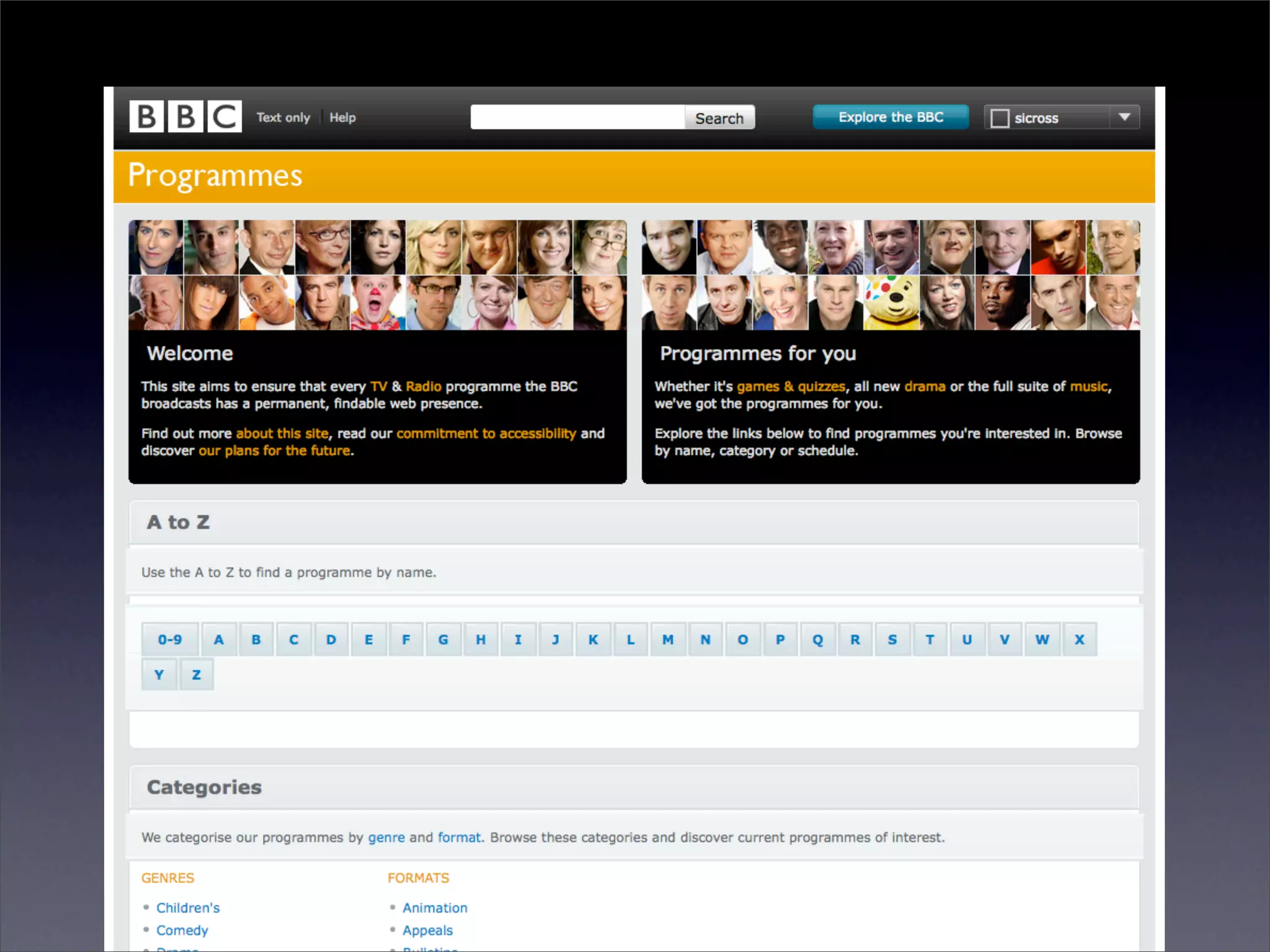Open the Help link in header
The image size is (1270, 952).
342,117
